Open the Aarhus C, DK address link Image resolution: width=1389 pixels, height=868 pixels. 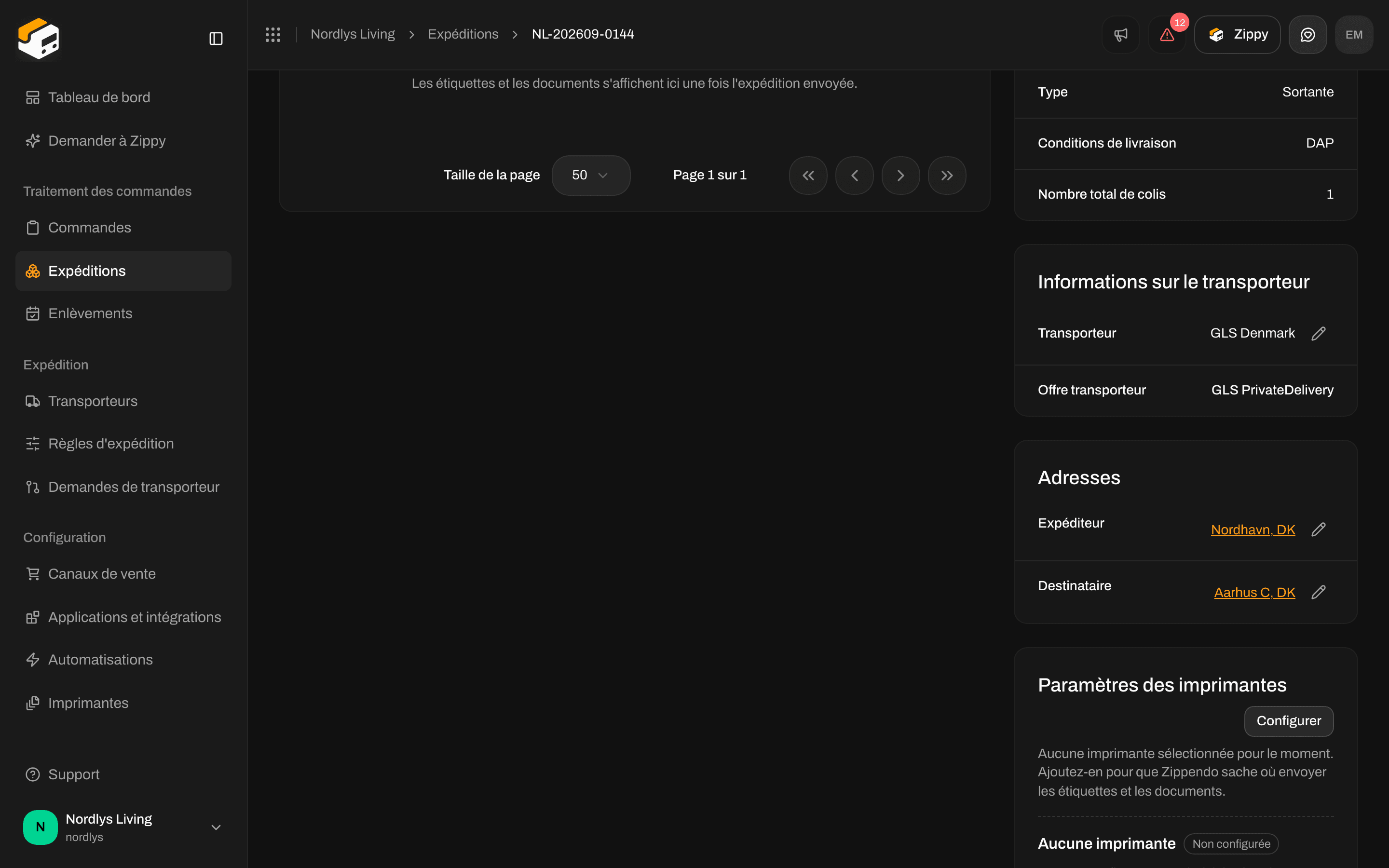pyautogui.click(x=1255, y=593)
